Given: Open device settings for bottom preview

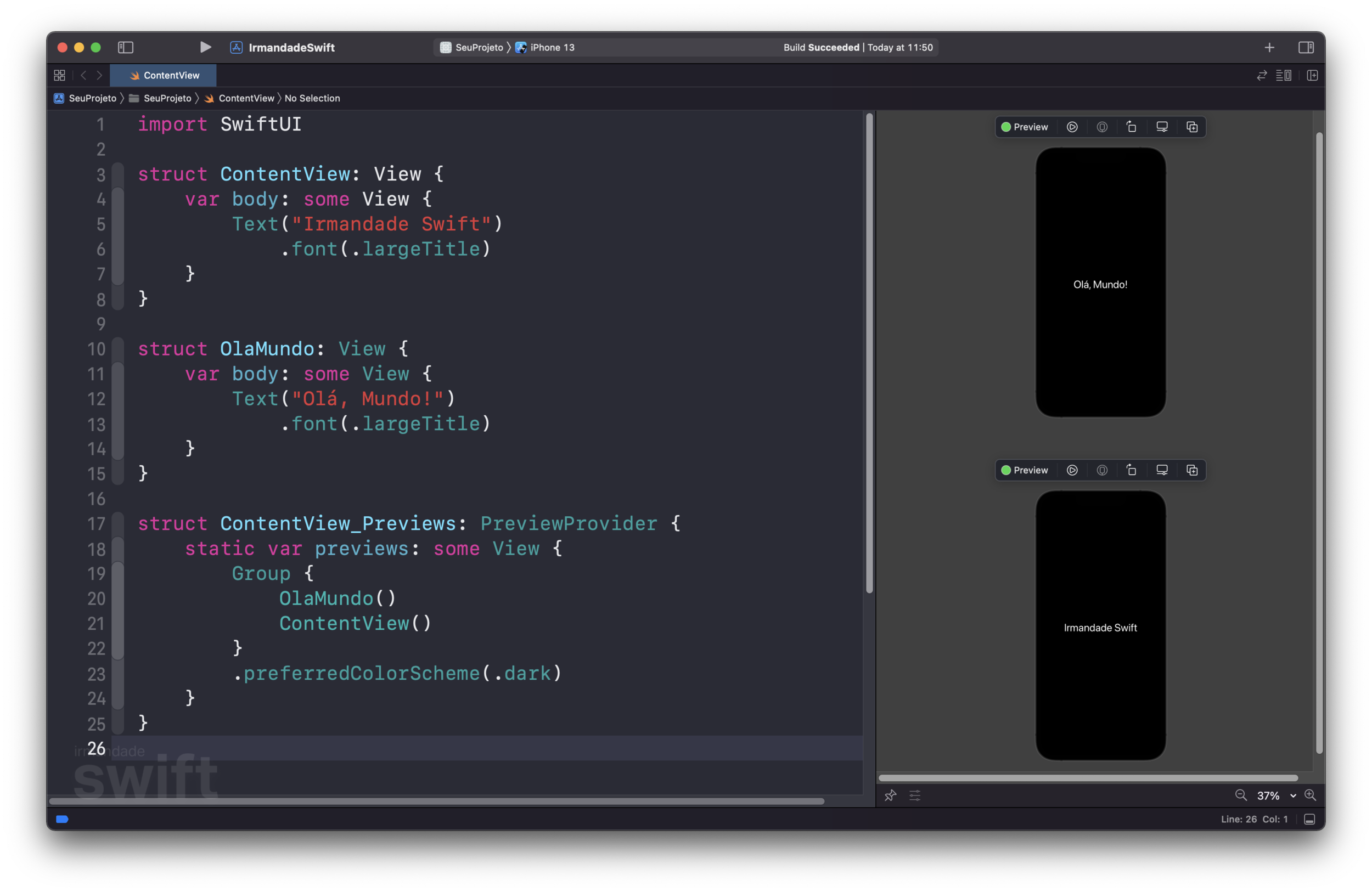Looking at the screenshot, I should (x=1162, y=470).
